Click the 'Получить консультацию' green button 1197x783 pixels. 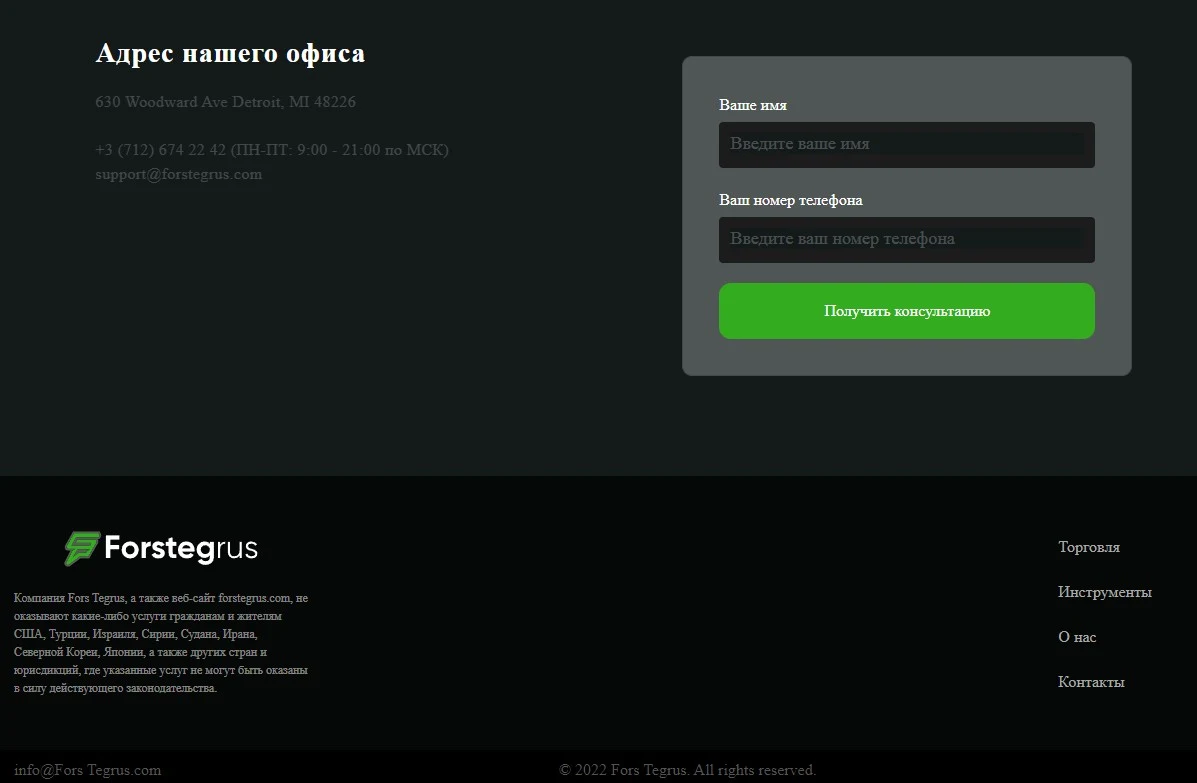tap(906, 311)
